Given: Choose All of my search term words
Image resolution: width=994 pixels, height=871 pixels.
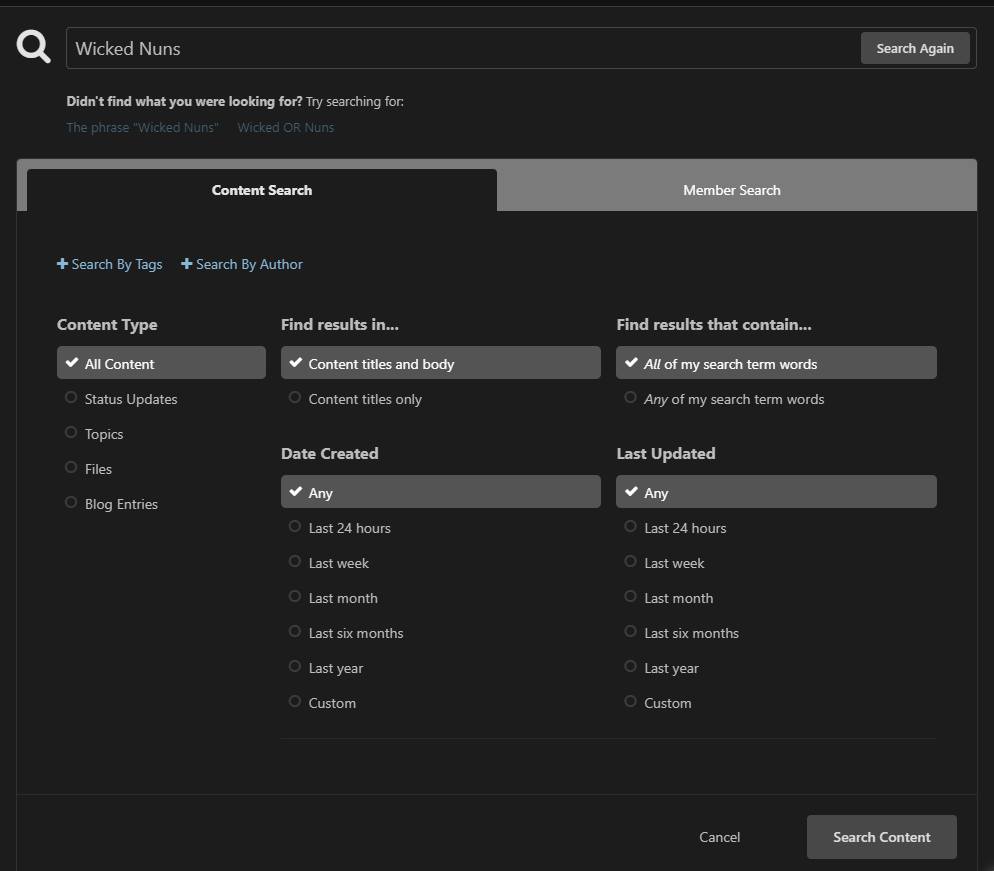Looking at the screenshot, I should click(x=776, y=363).
